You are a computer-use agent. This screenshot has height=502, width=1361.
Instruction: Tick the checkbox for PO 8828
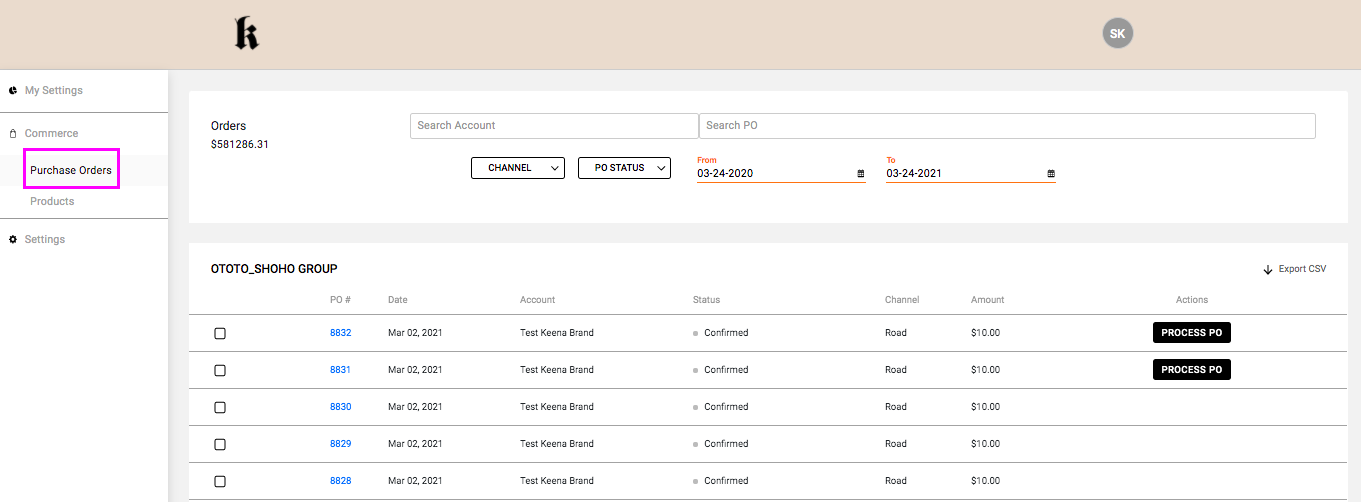[220, 482]
